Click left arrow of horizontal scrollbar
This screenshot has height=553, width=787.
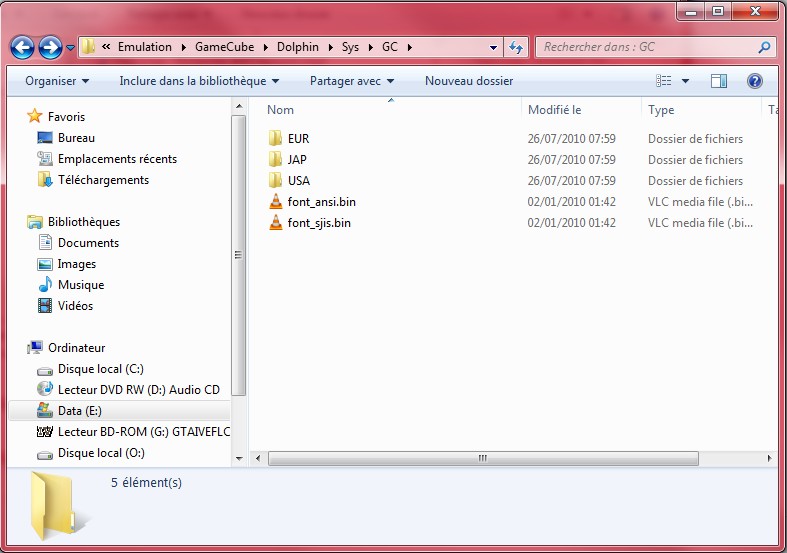[258, 458]
